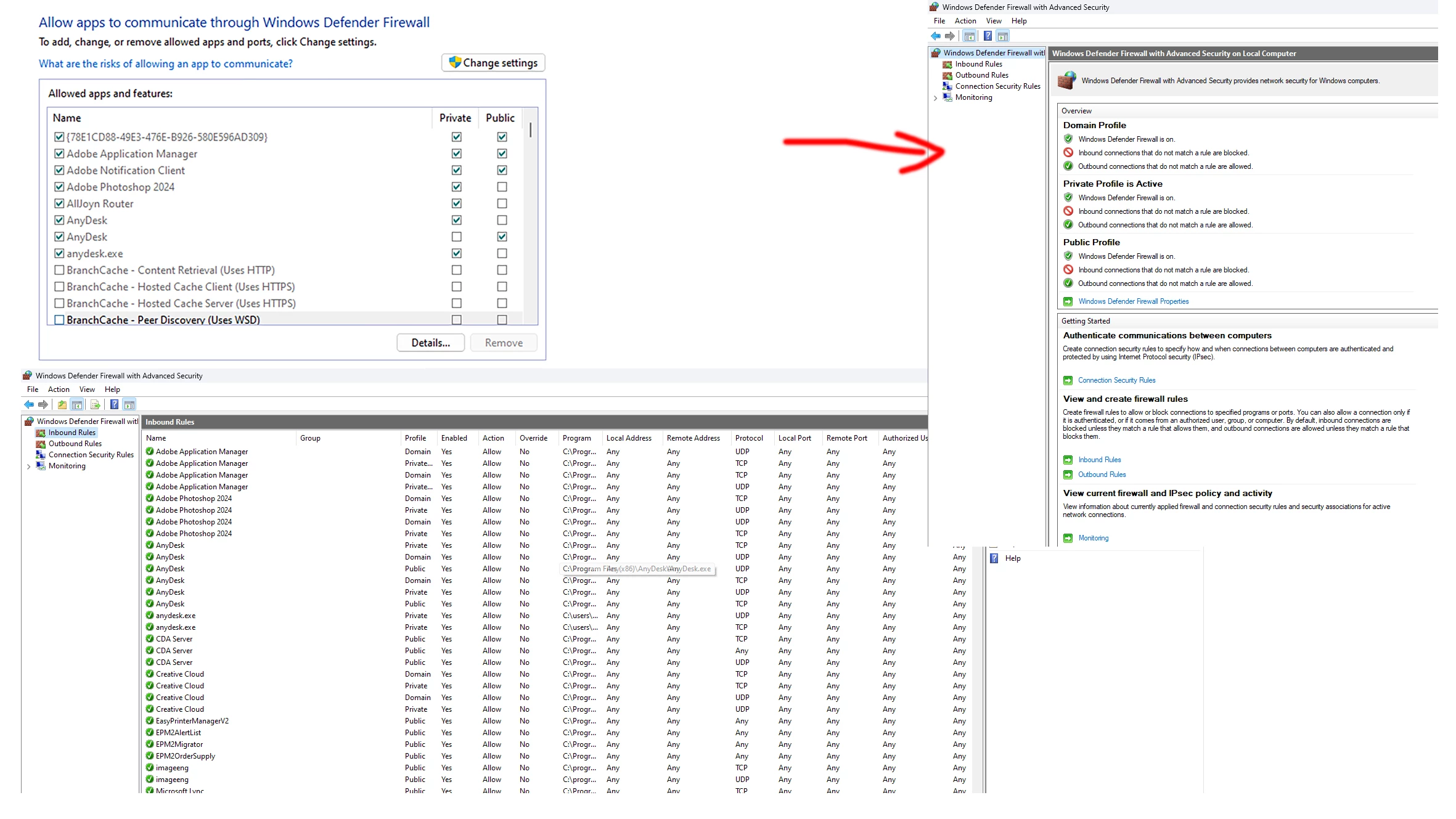
Task: Enable Public checkbox for Adobe Photoshop 2024
Action: click(x=502, y=187)
